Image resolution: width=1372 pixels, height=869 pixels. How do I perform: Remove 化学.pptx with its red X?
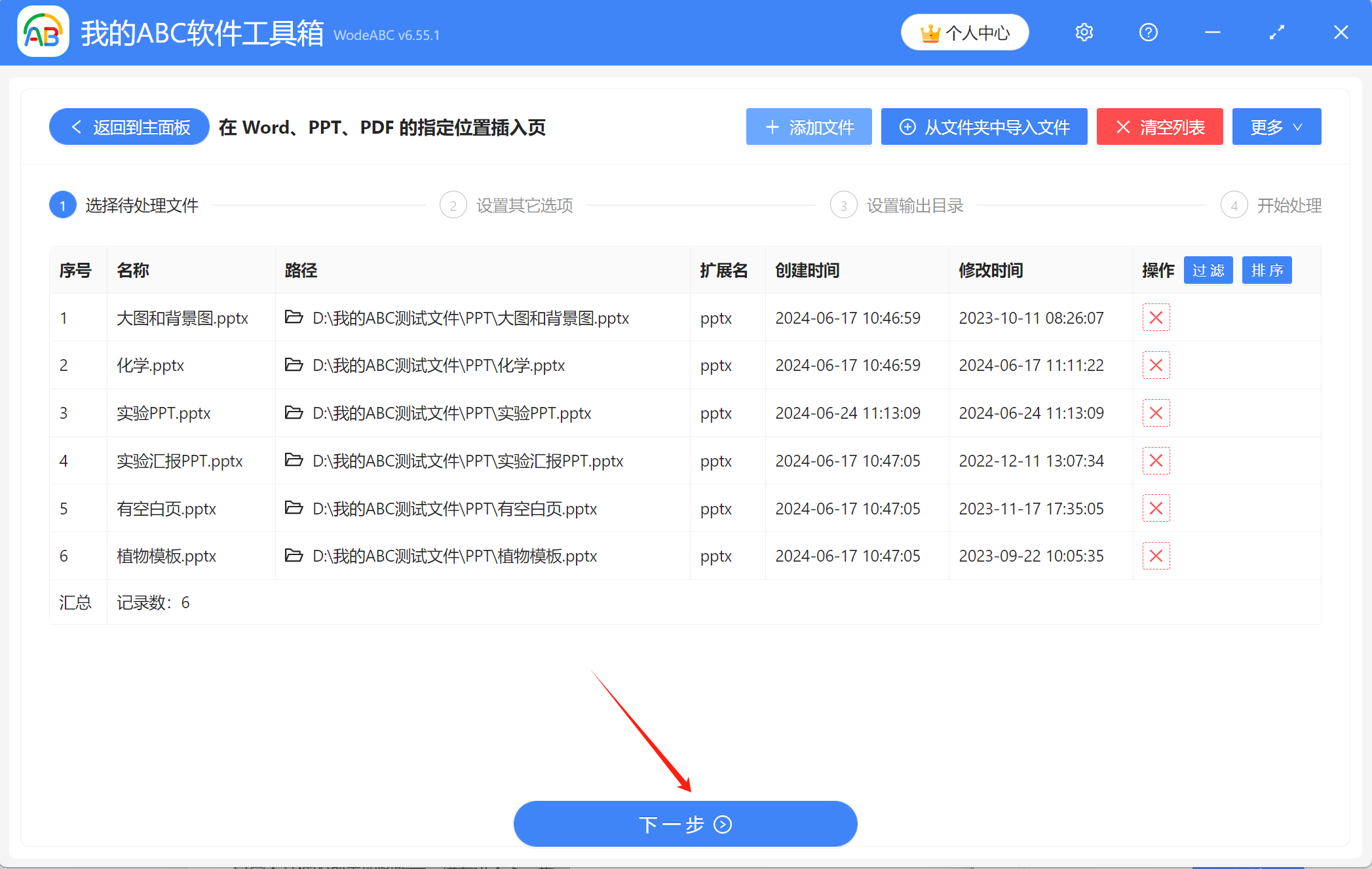[1156, 365]
